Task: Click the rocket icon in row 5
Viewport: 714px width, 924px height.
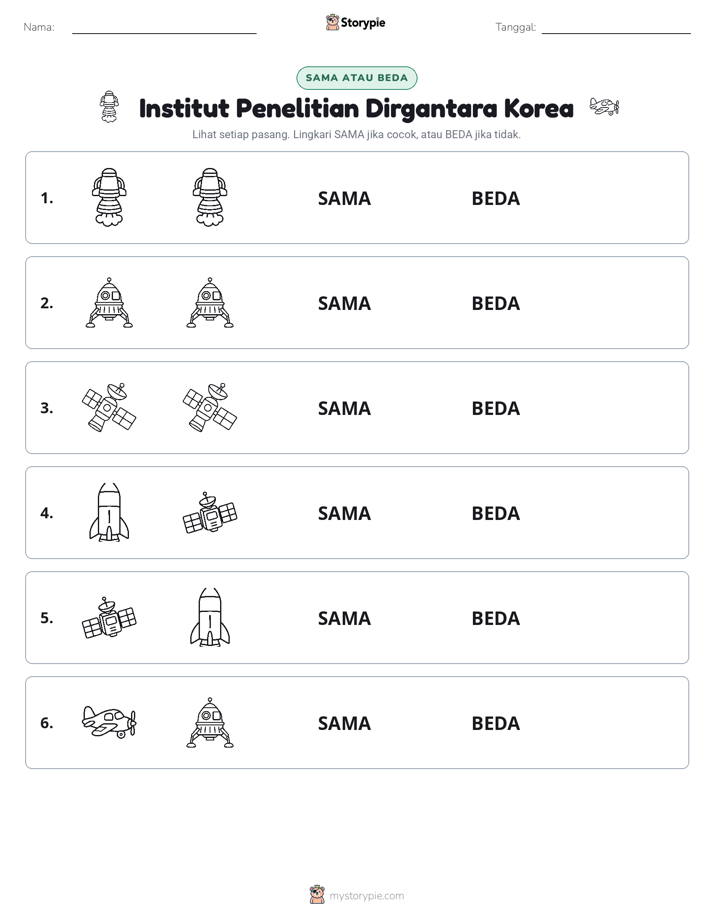Action: coord(210,617)
